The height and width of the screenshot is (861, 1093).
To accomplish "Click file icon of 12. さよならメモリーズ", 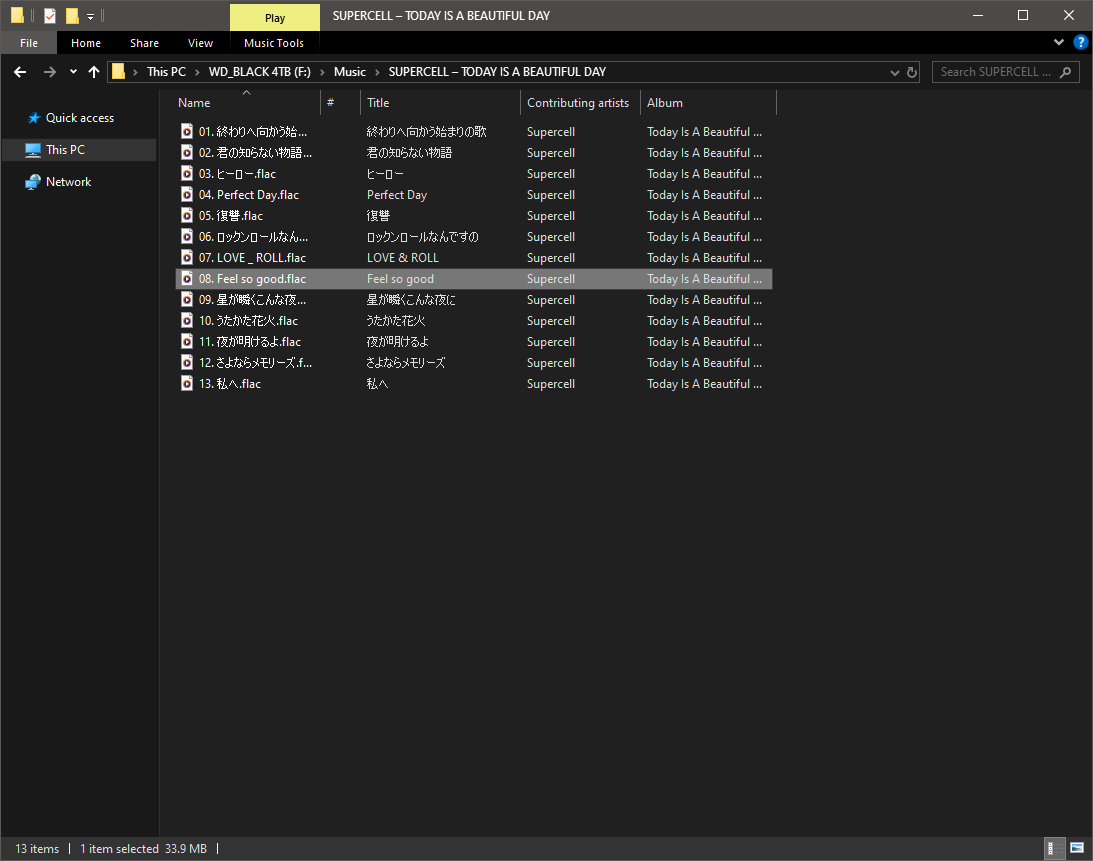I will (x=187, y=362).
